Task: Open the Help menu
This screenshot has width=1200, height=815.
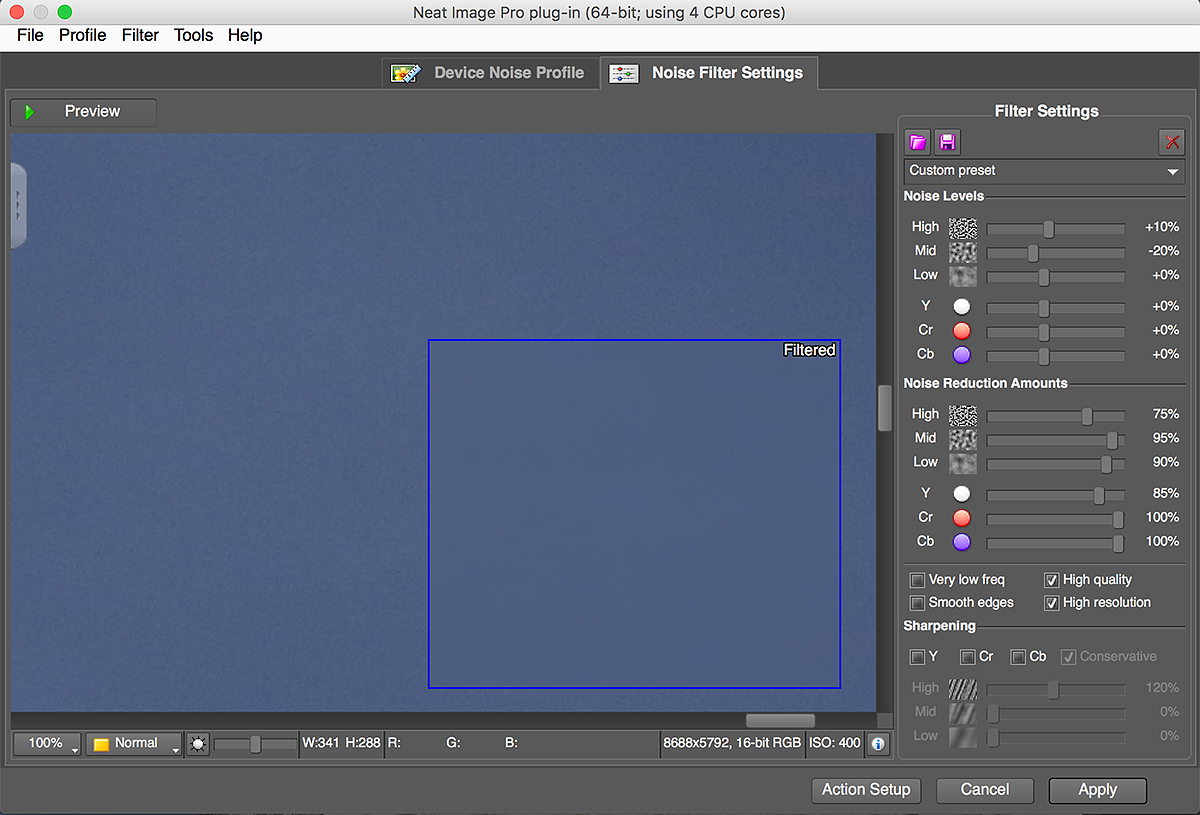Action: point(245,35)
